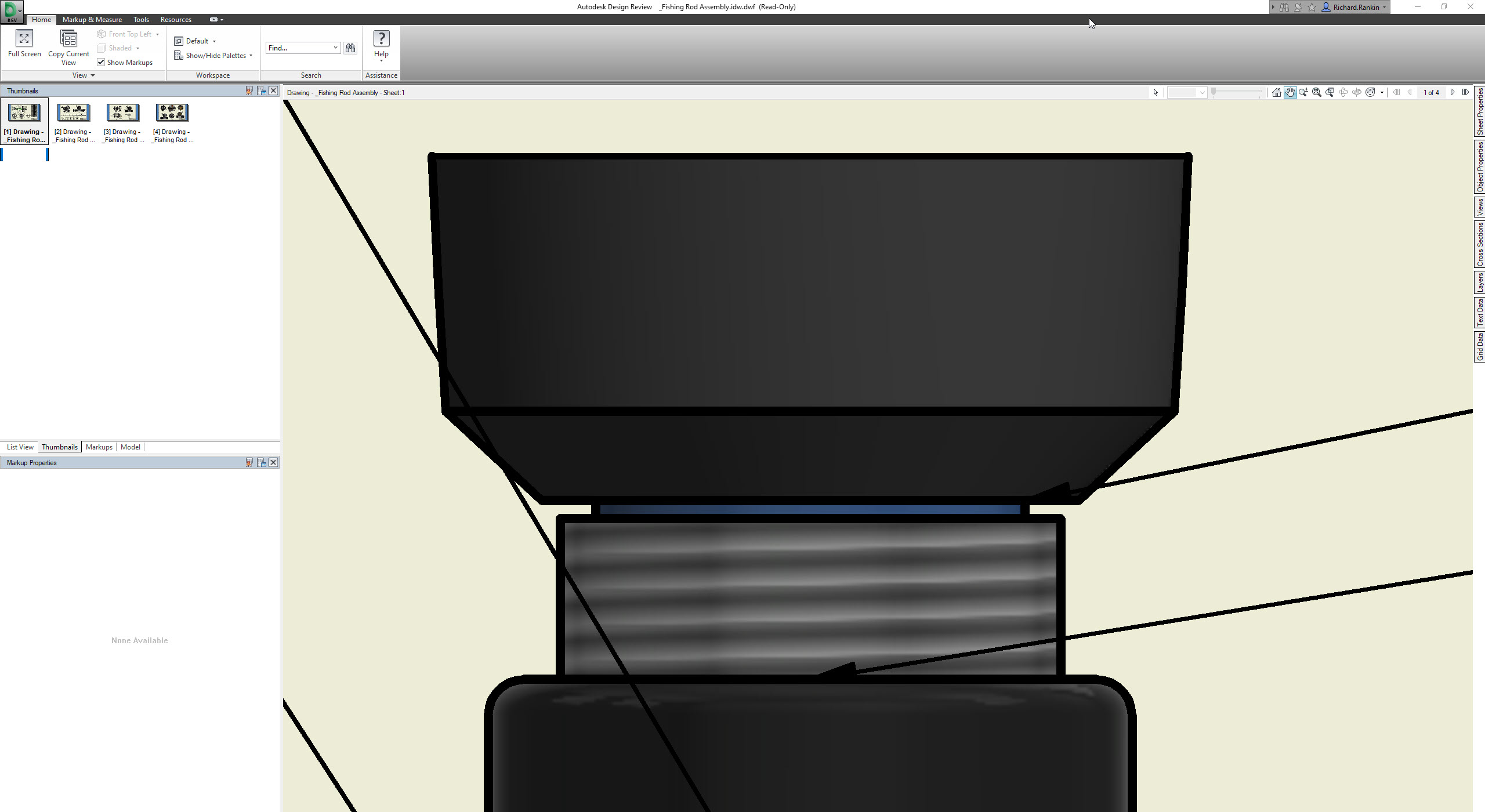Viewport: 1485px width, 812px height.
Task: Open the SteeringWheels navigation icon
Action: [x=1370, y=92]
